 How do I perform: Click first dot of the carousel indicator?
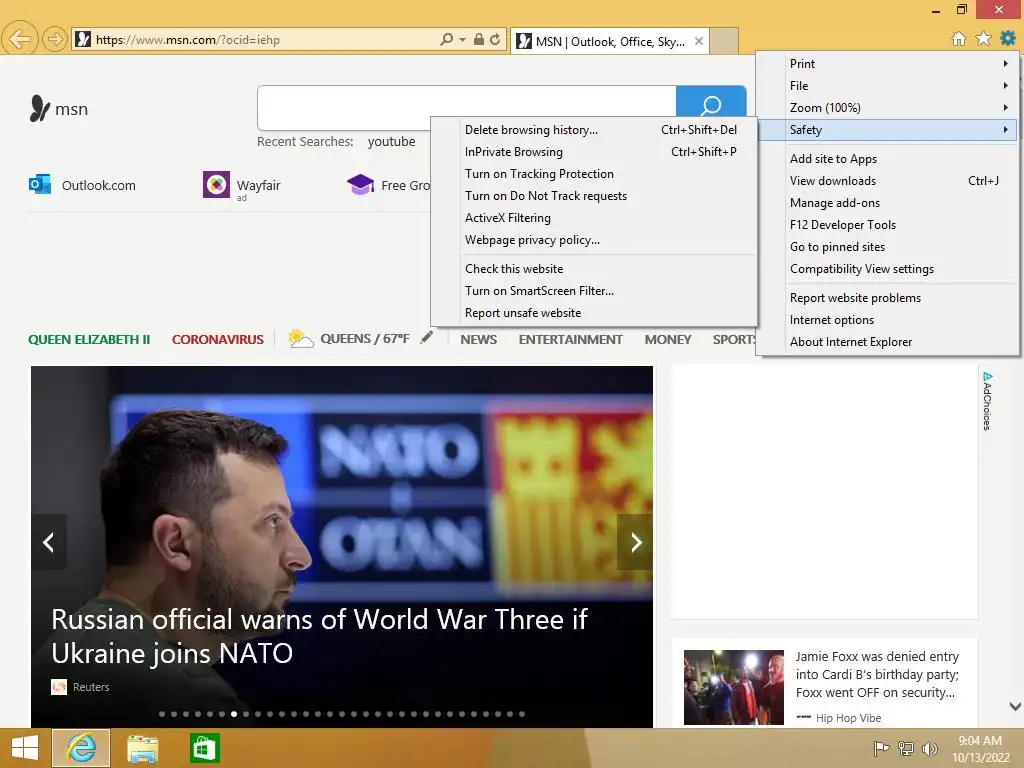162,714
